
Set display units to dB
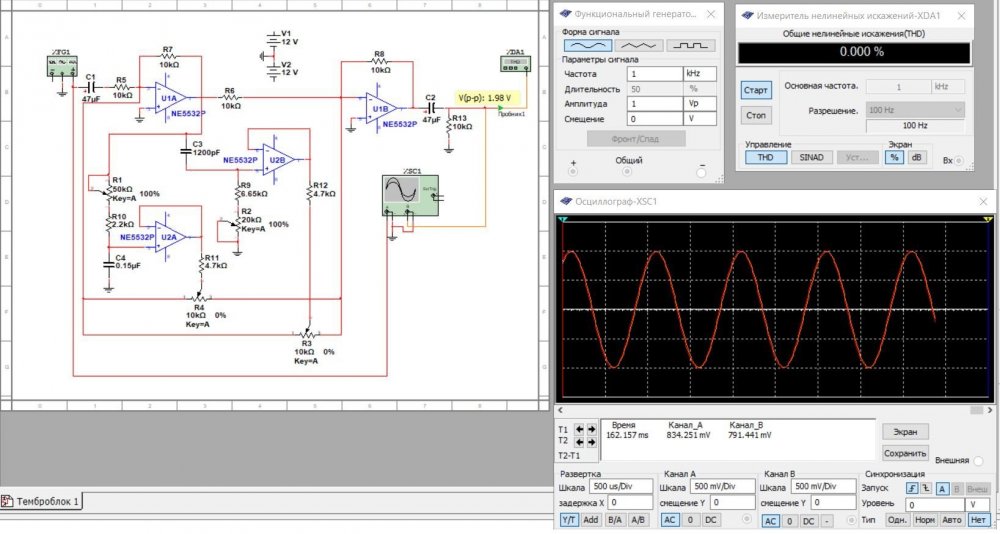pyautogui.click(x=918, y=157)
